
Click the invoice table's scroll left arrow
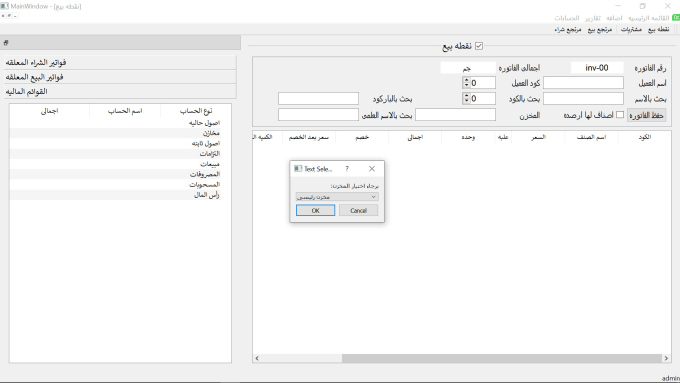257,358
